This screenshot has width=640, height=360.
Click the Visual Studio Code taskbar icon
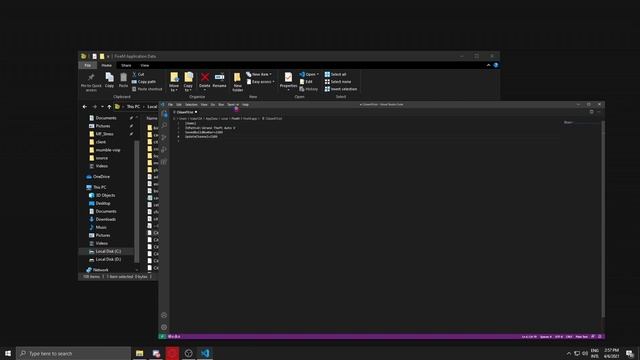click(205, 353)
